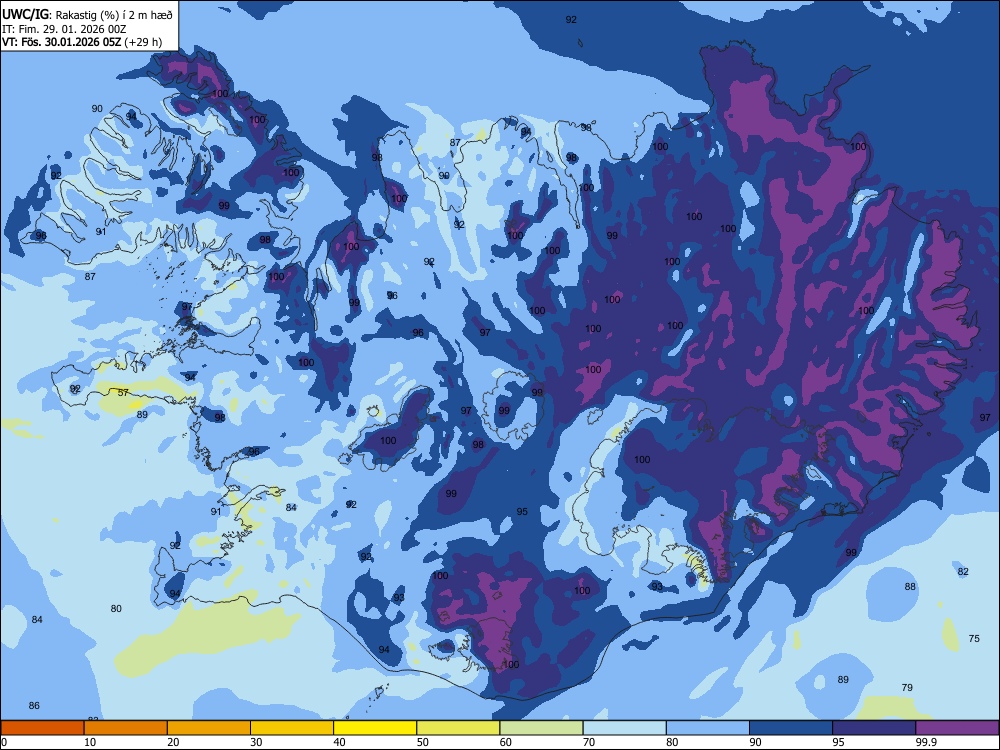Image resolution: width=1000 pixels, height=750 pixels.
Task: Click the legend tick label '40'
Action: (339, 742)
